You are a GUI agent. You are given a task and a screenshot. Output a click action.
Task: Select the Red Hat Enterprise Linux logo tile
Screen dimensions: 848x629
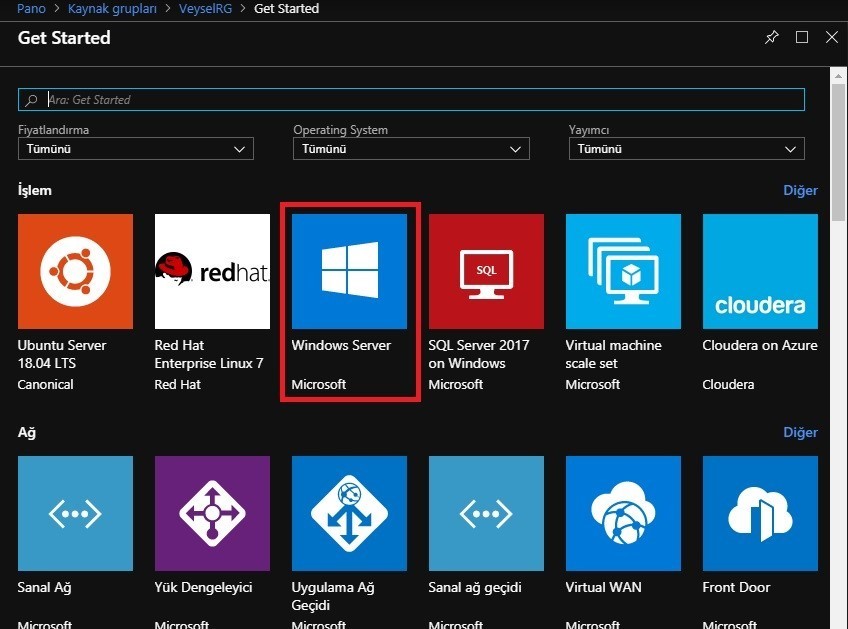[212, 271]
